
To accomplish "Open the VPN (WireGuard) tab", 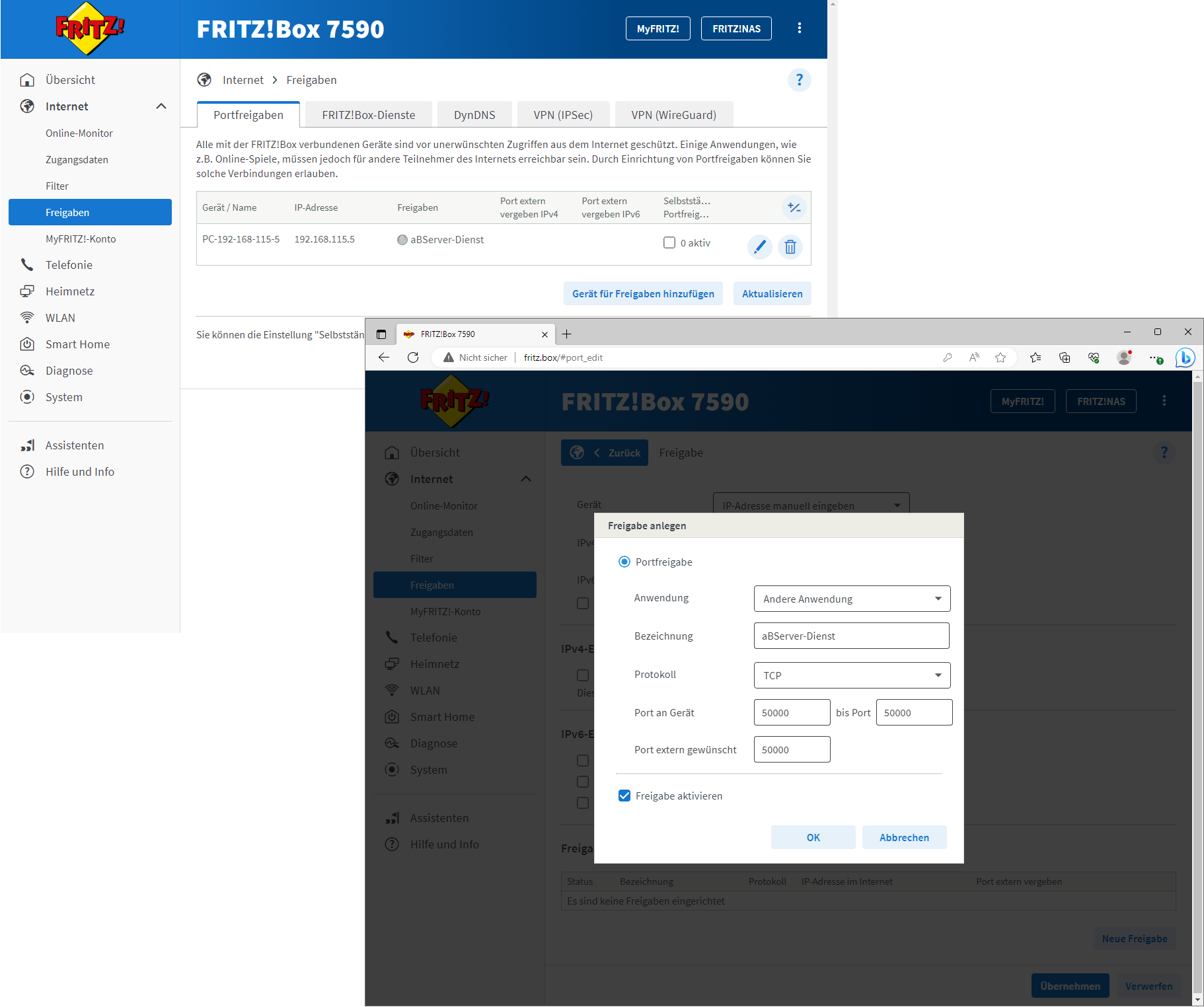I will click(674, 115).
